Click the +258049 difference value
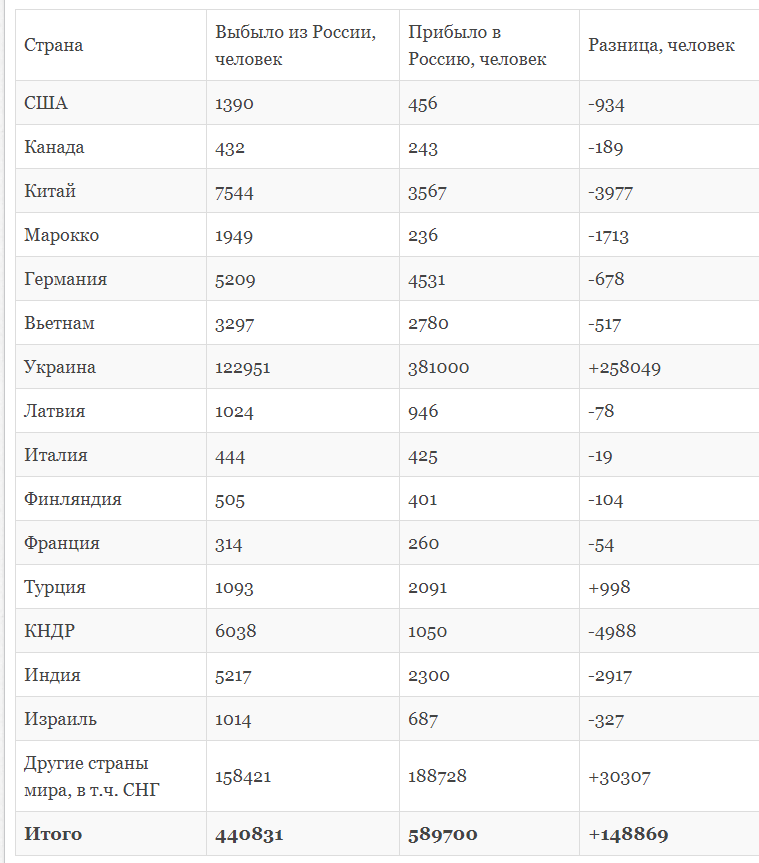This screenshot has height=863, width=759. 624,367
